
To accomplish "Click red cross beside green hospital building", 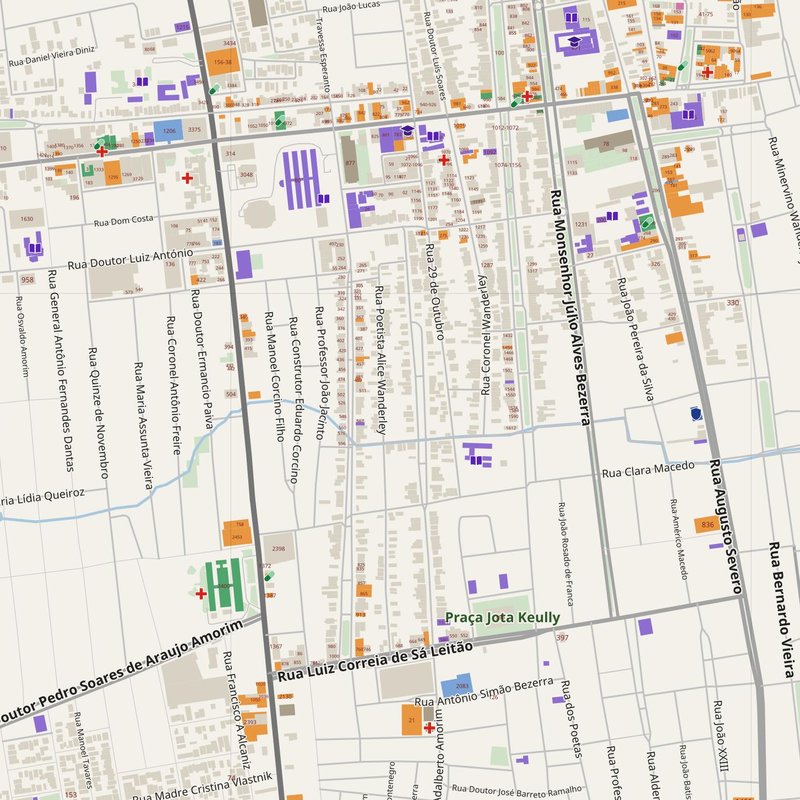I will point(201,593).
